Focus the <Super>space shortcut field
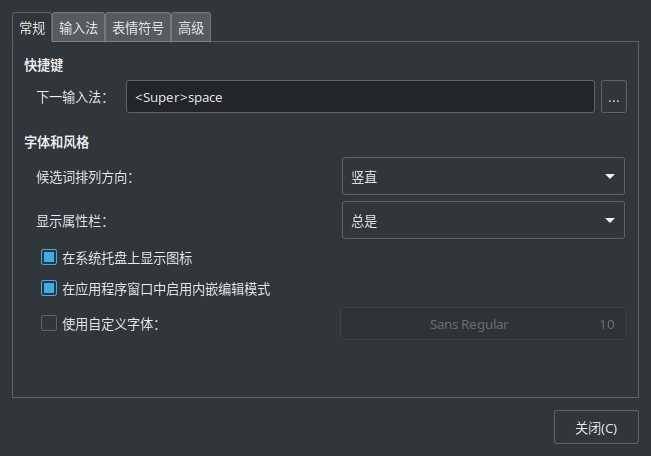 pos(360,97)
